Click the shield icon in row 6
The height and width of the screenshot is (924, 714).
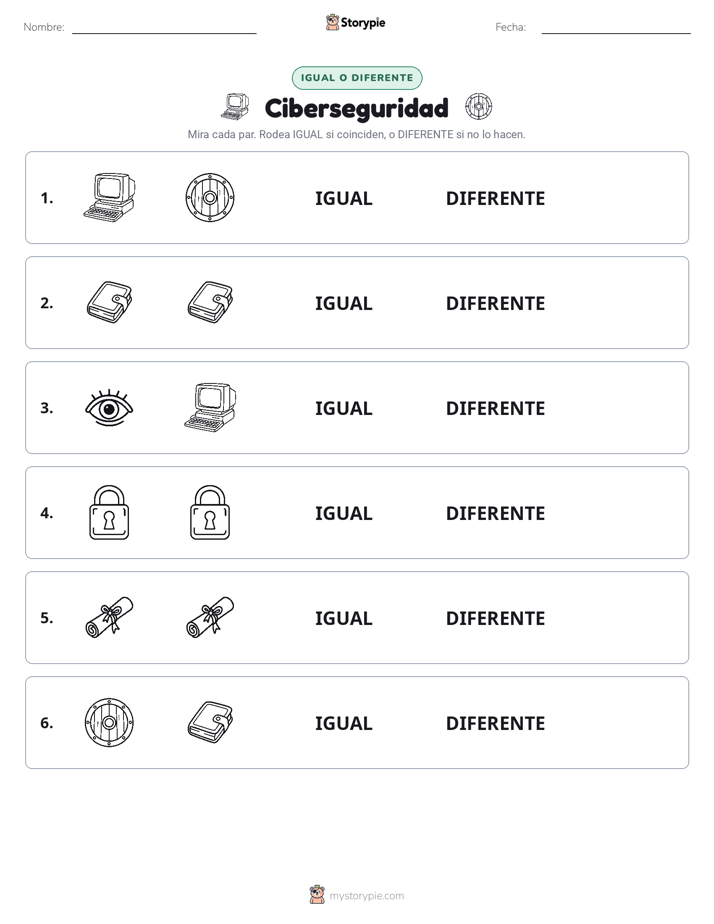pos(109,722)
